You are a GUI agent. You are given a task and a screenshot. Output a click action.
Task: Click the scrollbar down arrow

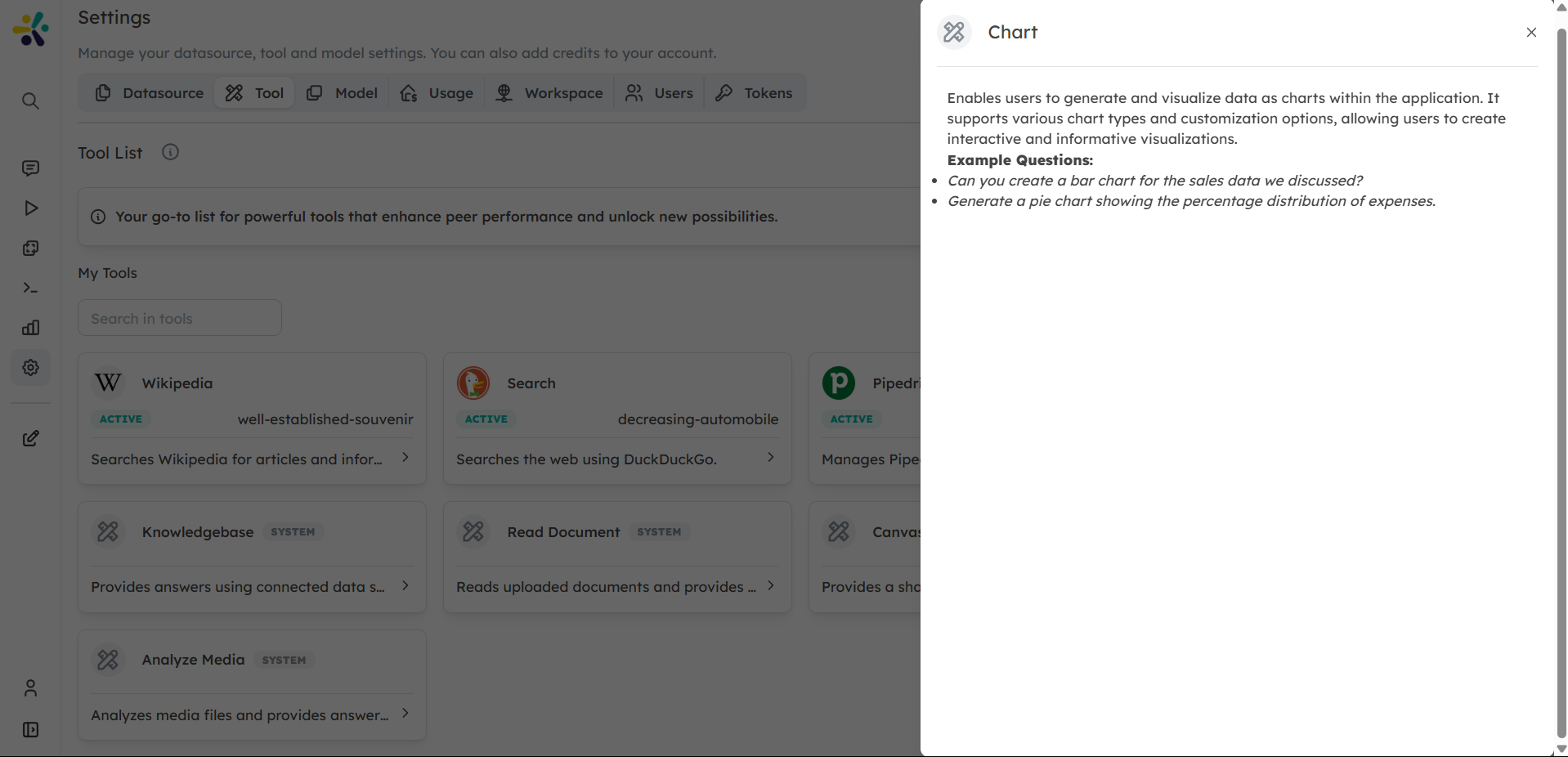(x=1561, y=749)
